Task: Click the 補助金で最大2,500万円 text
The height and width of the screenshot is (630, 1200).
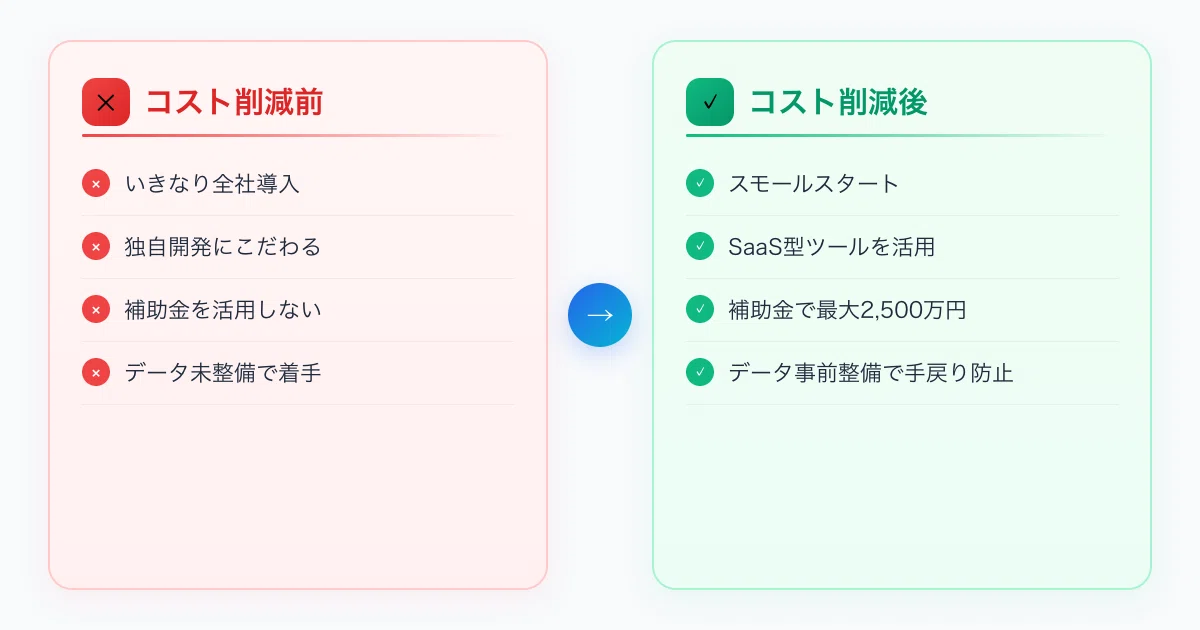Action: point(848,310)
